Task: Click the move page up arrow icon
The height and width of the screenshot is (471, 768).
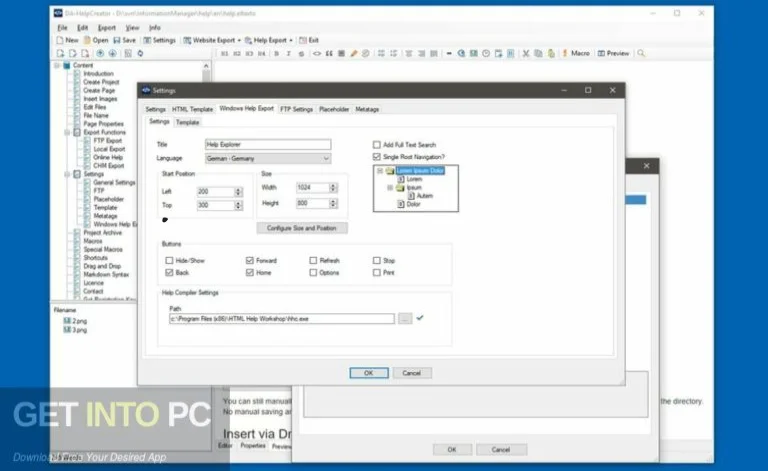Action: point(100,53)
